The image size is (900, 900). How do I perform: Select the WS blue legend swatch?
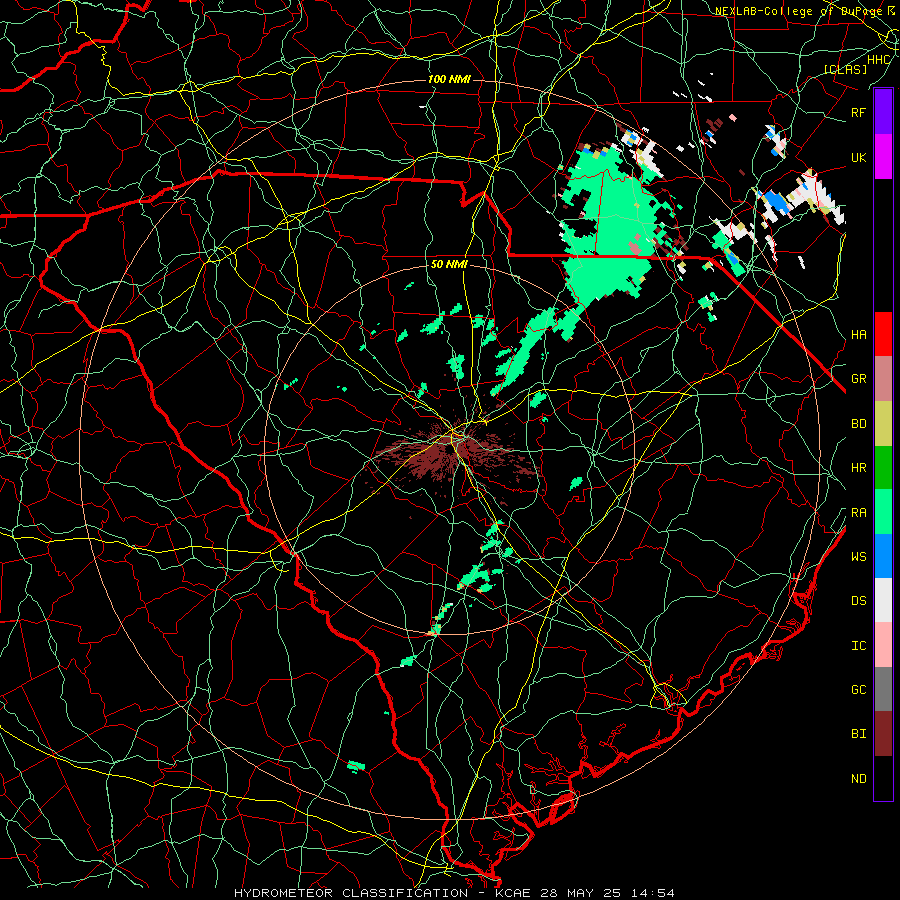(x=883, y=556)
